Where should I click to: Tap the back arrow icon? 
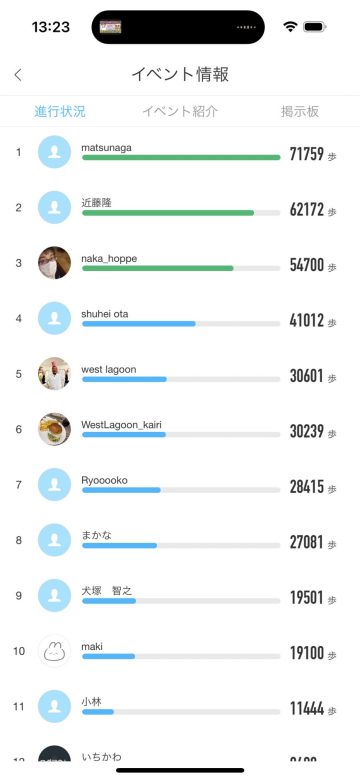click(x=18, y=75)
